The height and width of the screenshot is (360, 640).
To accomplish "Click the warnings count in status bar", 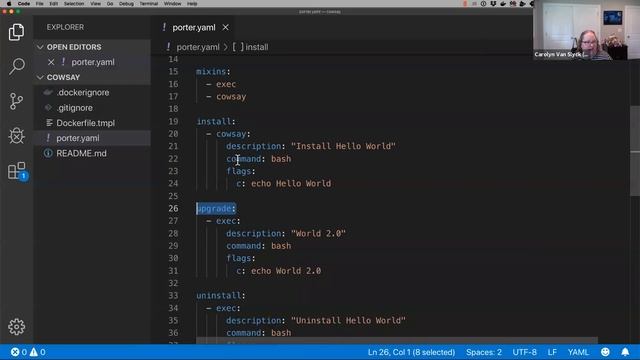I will click(x=38, y=352).
